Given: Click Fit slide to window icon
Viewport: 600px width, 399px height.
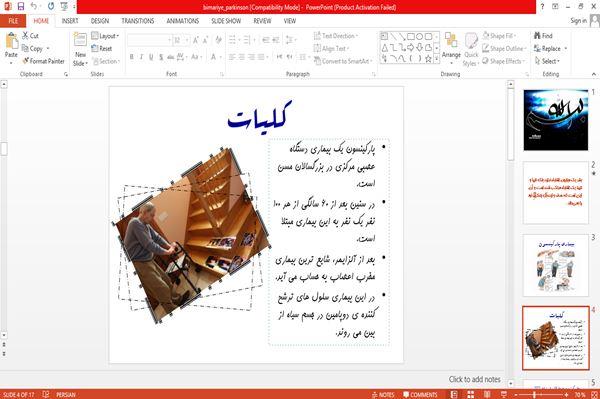Looking at the screenshot, I should pos(594,394).
